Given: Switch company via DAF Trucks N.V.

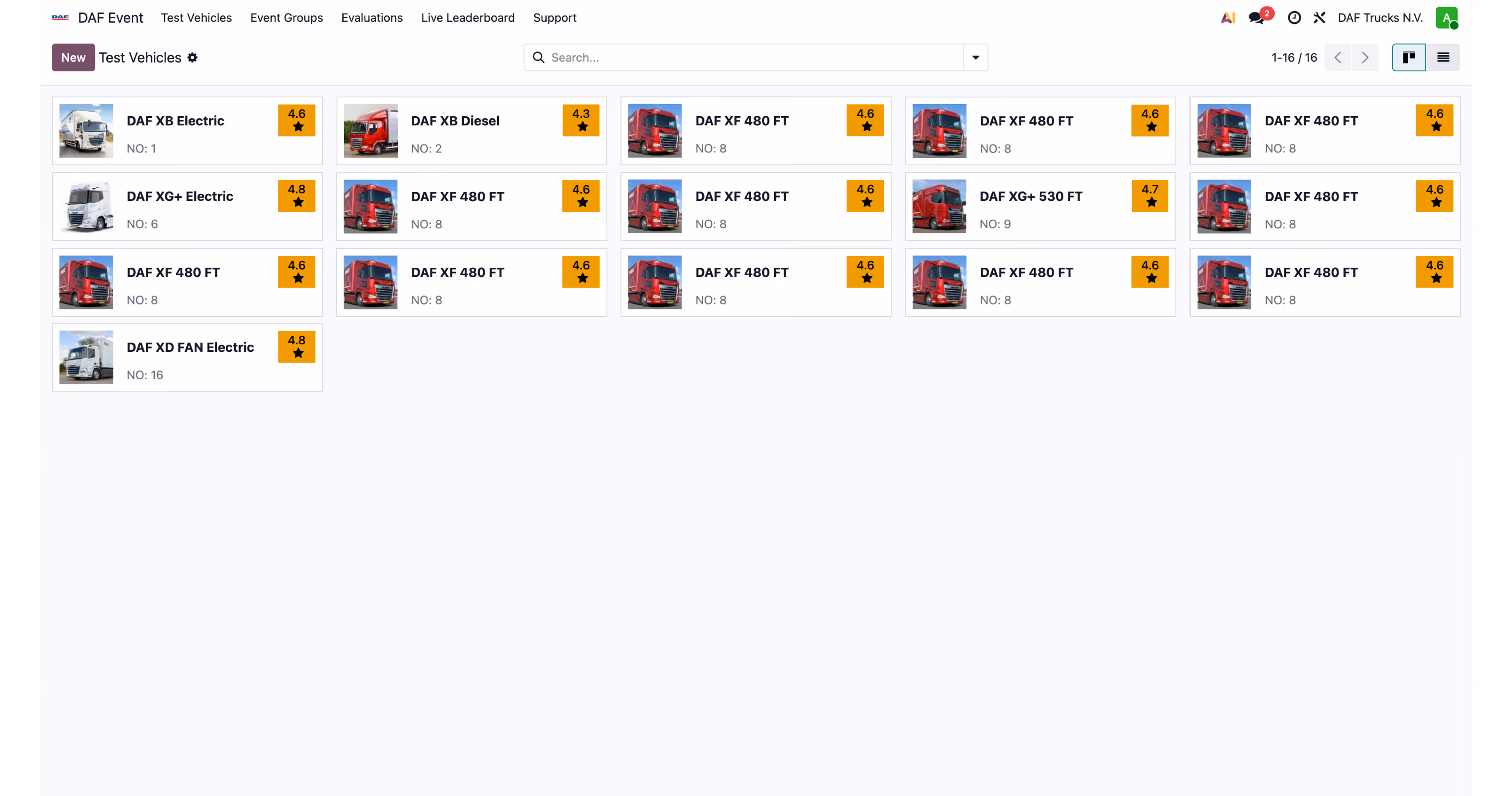Looking at the screenshot, I should 1380,18.
